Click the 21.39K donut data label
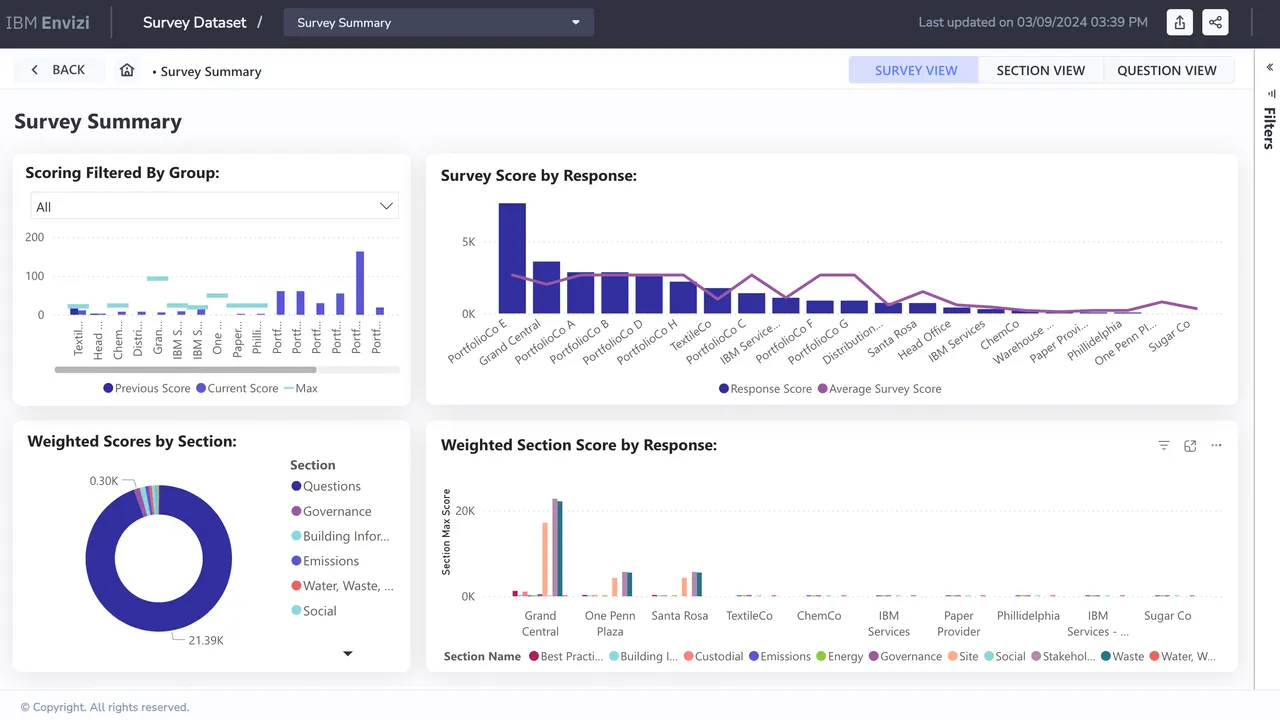The width and height of the screenshot is (1280, 720). 205,639
